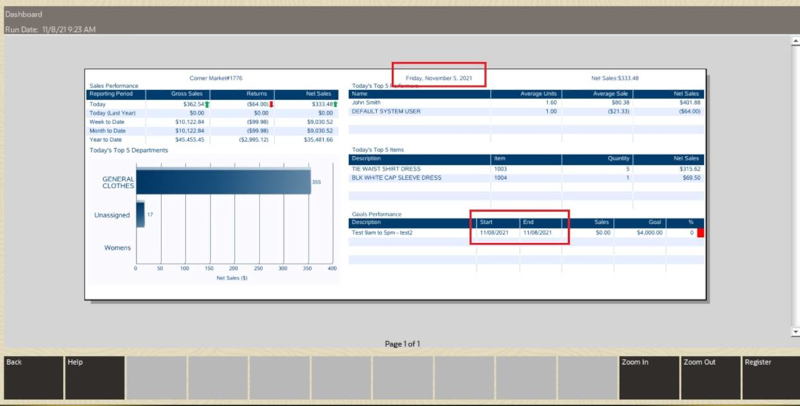Select the Quantity column header
Image resolution: width=800 pixels, height=406 pixels.
coord(618,159)
